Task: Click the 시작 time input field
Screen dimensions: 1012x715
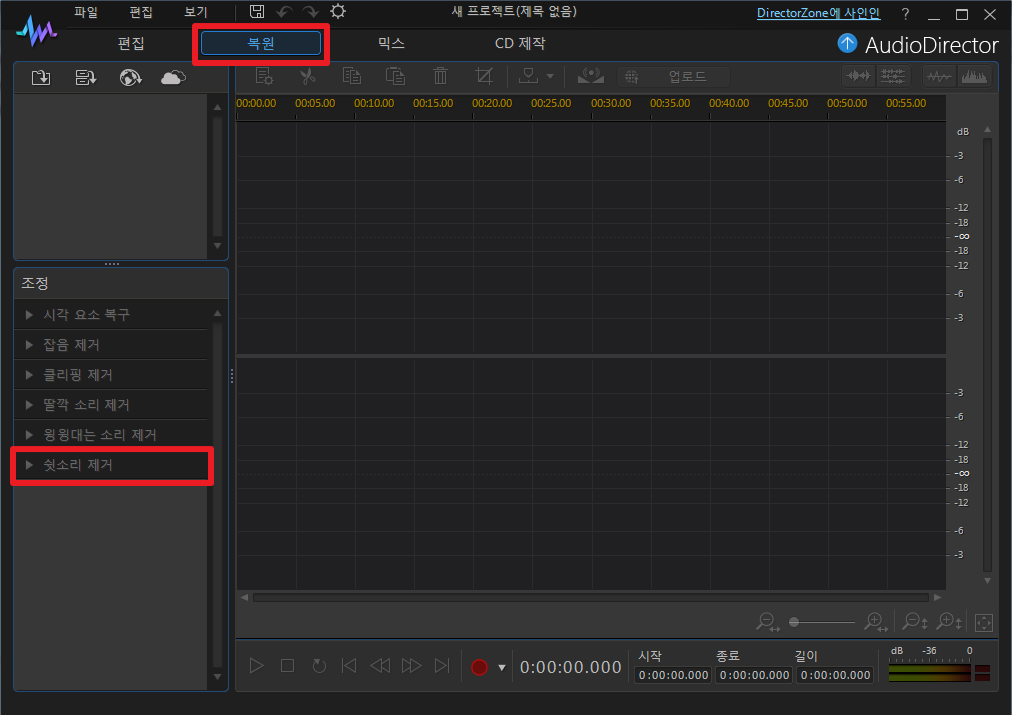Action: [x=673, y=675]
